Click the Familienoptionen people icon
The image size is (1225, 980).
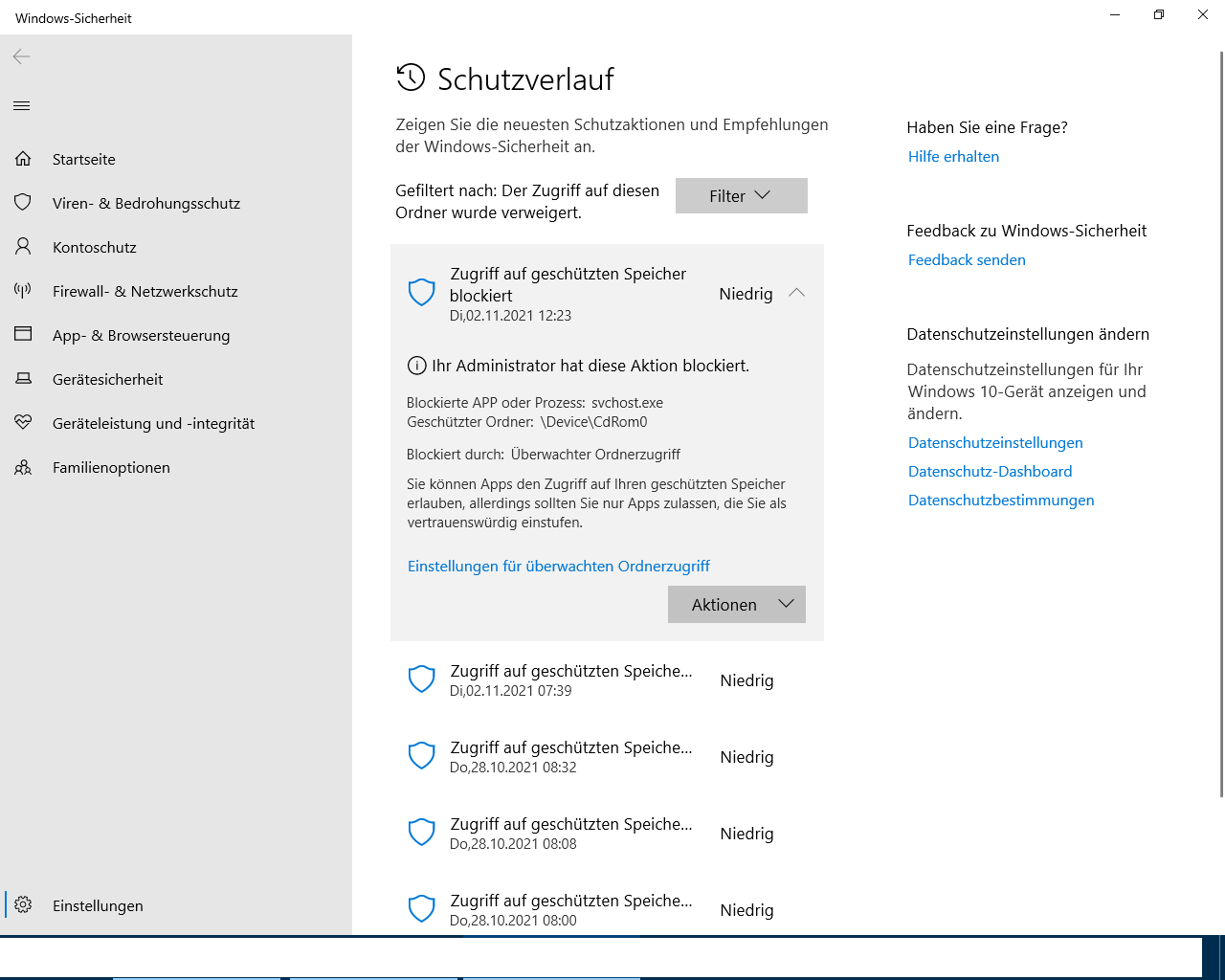pyautogui.click(x=23, y=467)
